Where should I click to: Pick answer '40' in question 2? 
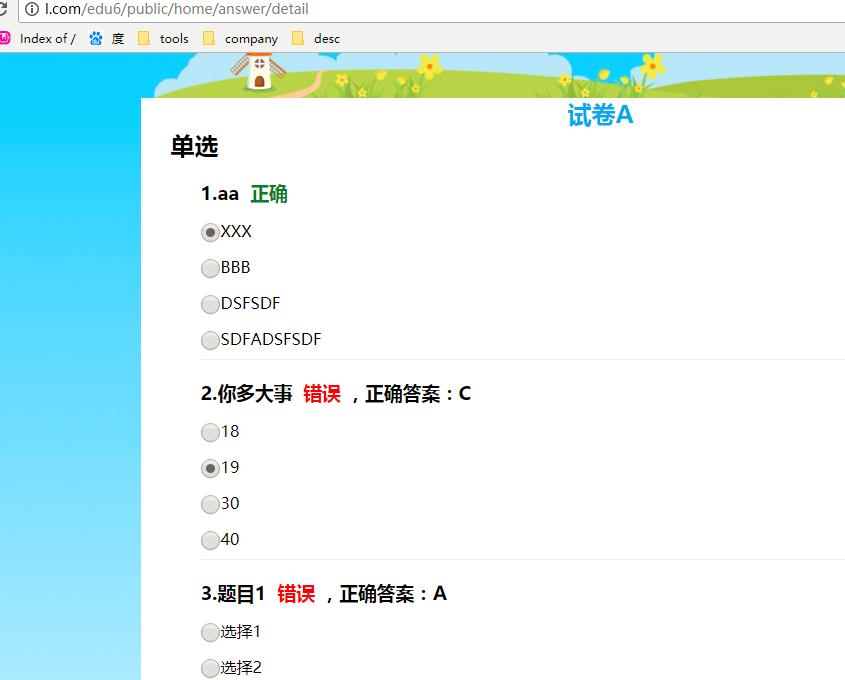tap(210, 540)
